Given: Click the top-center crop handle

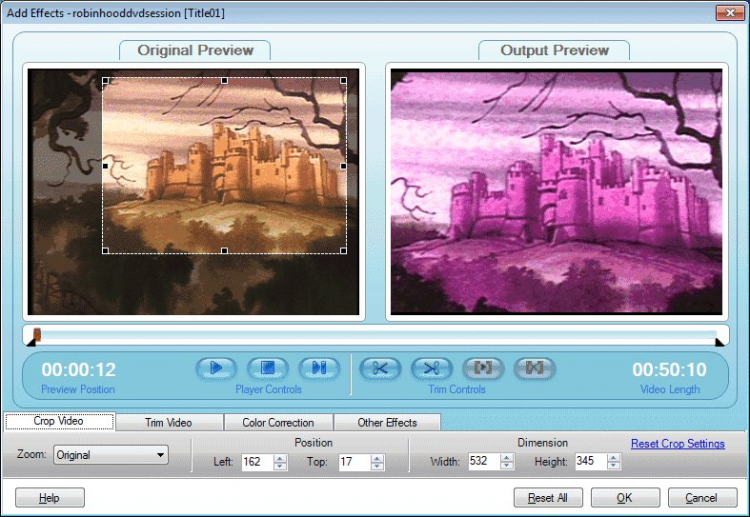Looking at the screenshot, I should click(224, 81).
